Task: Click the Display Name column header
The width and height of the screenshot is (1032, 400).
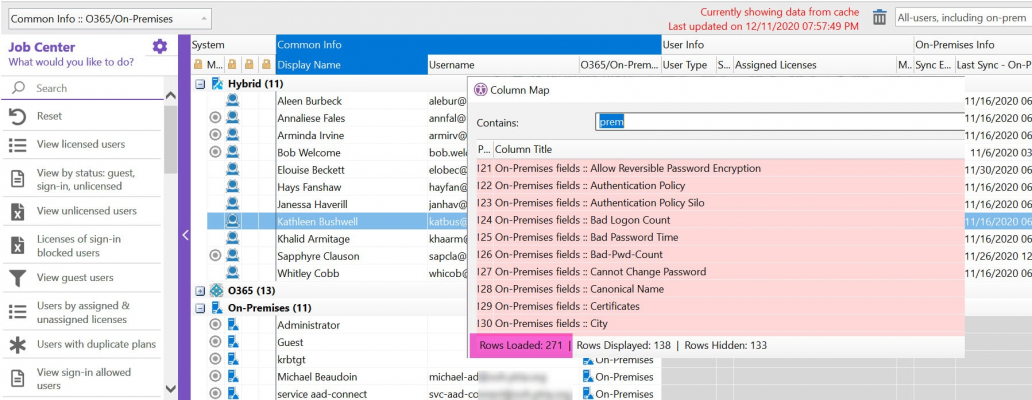Action: (x=351, y=65)
